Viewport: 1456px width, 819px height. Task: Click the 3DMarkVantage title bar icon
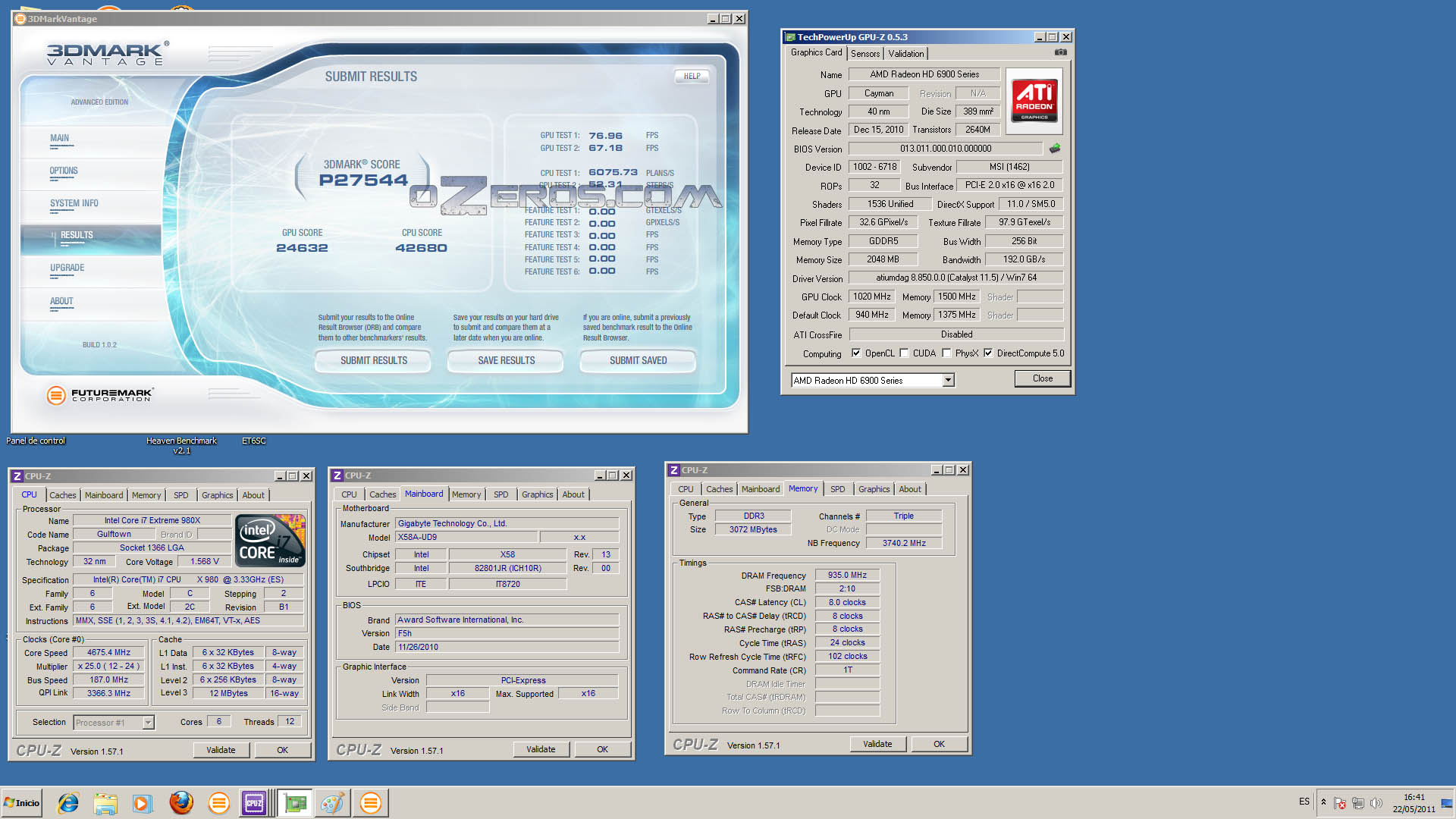pos(20,19)
